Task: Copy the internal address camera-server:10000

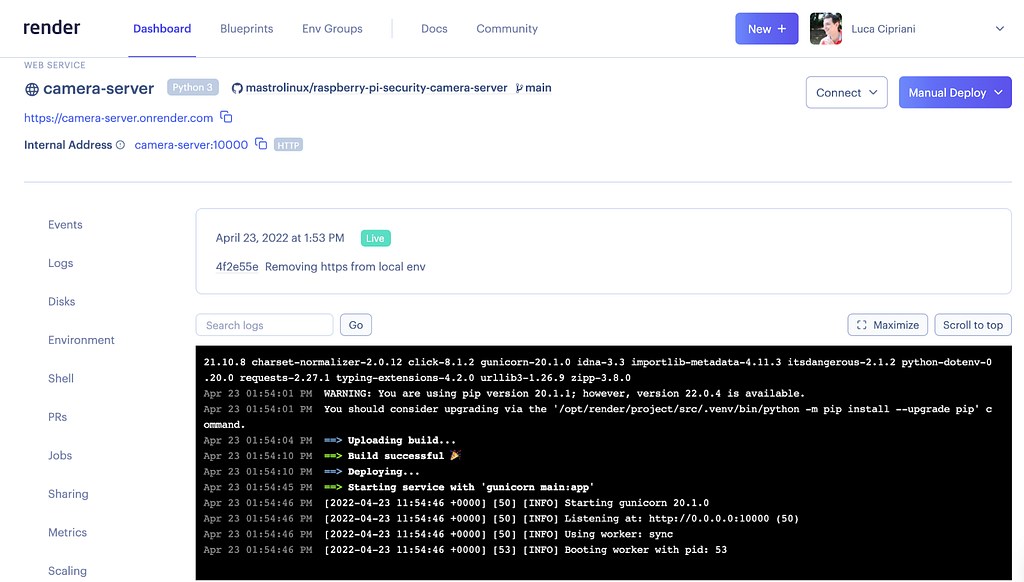Action: pyautogui.click(x=261, y=144)
